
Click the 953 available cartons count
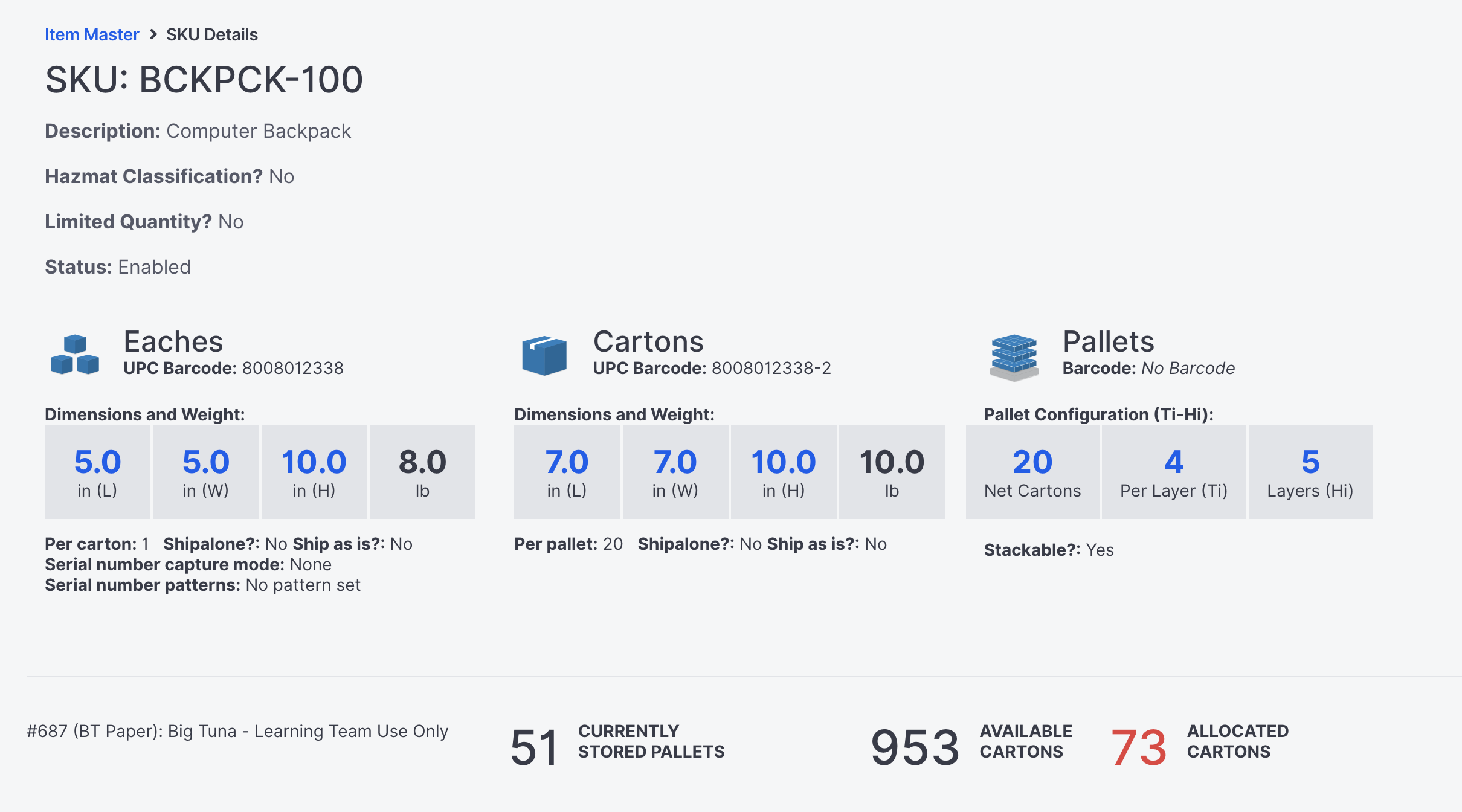coord(915,747)
